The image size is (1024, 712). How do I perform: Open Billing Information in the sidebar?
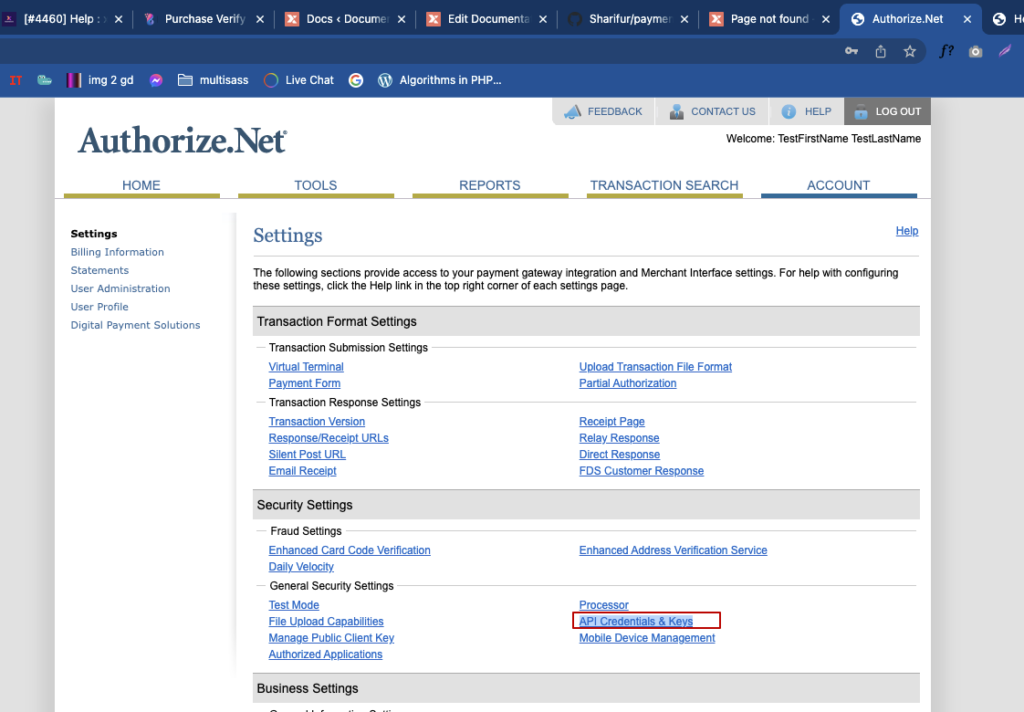pos(118,252)
